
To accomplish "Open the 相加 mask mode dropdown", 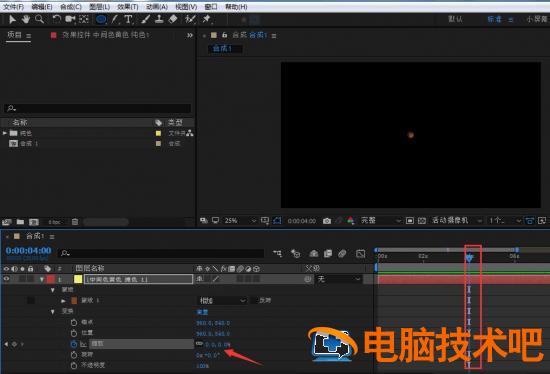I will click(222, 301).
